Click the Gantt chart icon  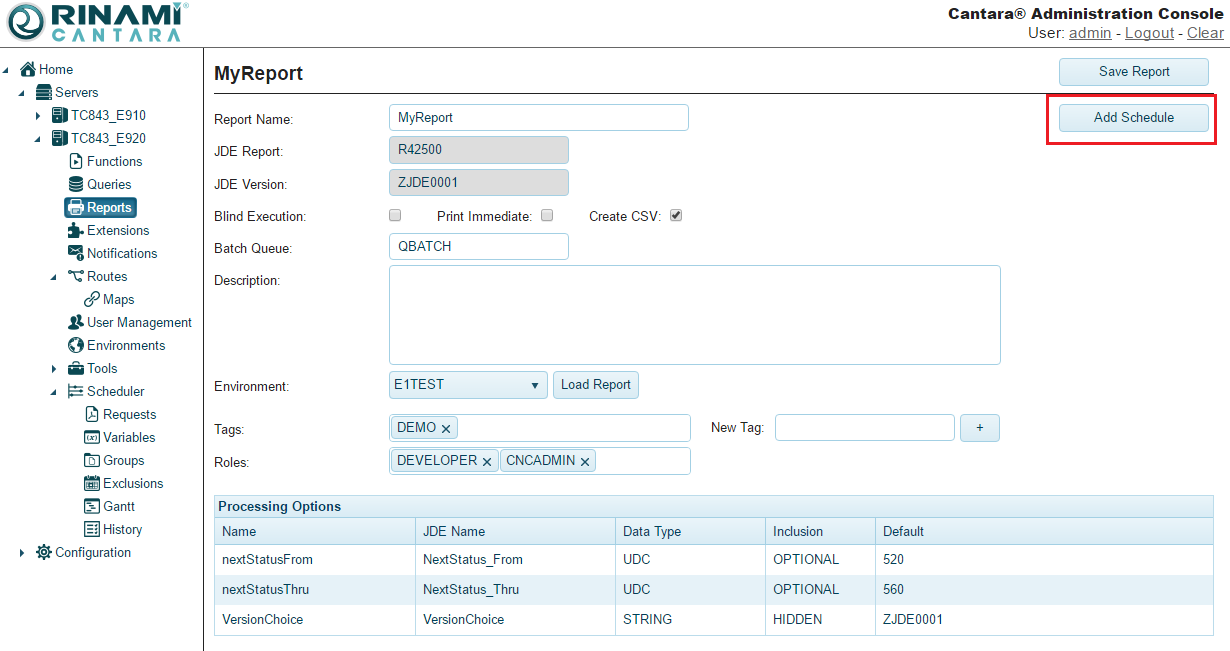(92, 506)
